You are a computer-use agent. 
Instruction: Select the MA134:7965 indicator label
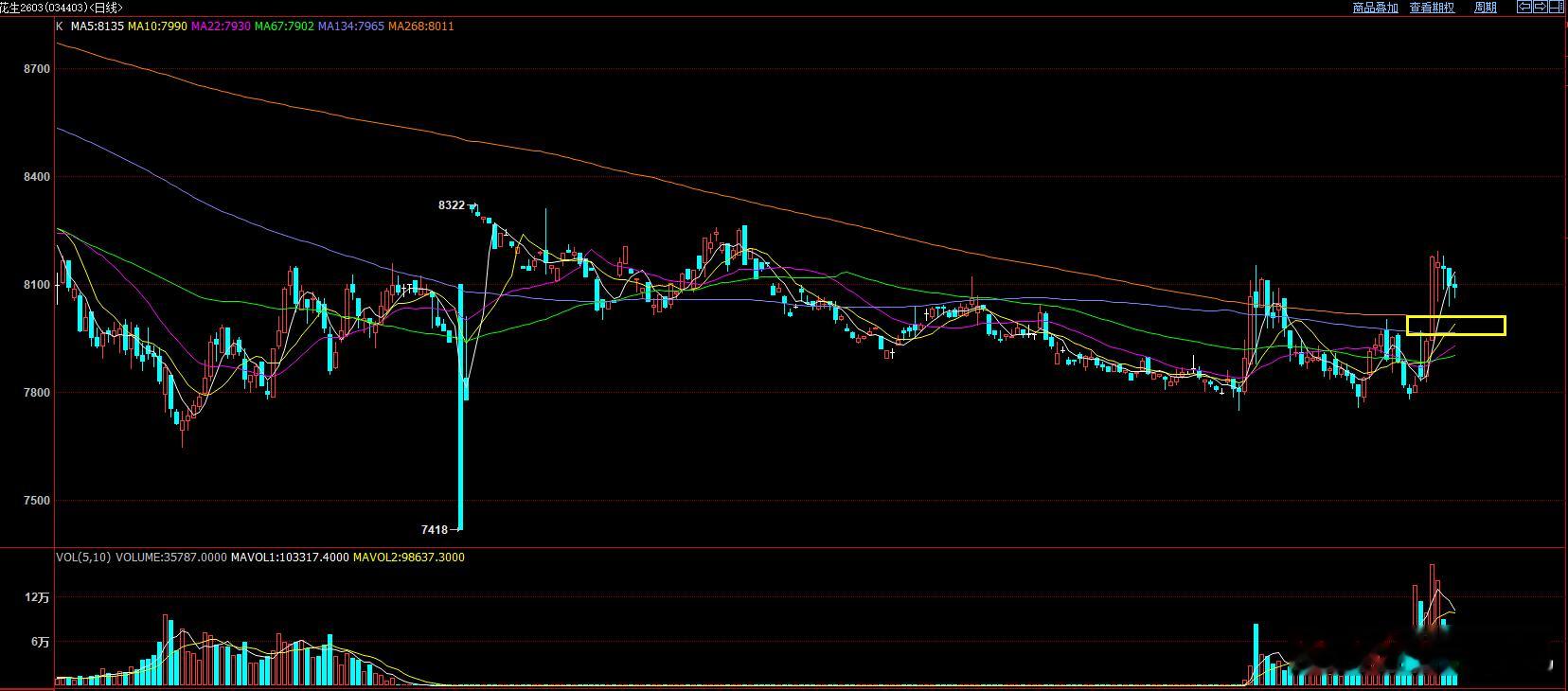(351, 26)
